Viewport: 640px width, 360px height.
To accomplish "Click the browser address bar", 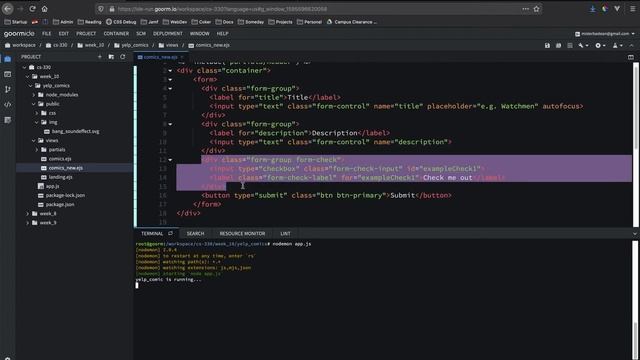I will point(318,9).
